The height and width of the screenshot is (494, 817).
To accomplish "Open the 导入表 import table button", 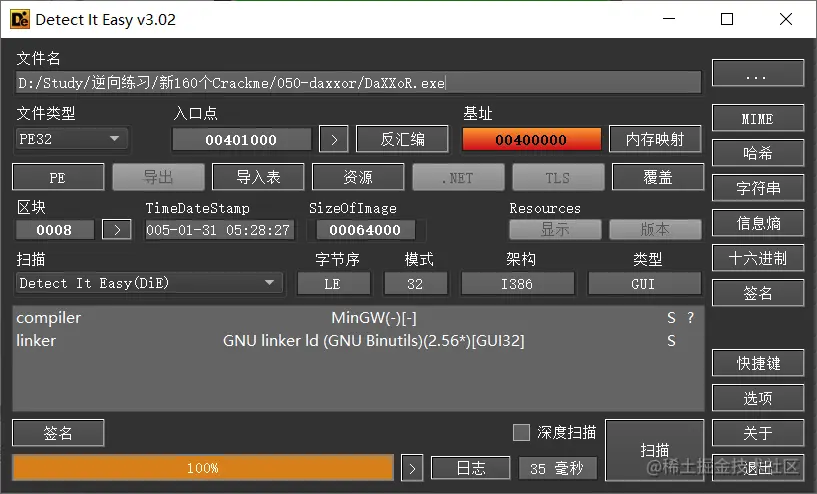I will 258,177.
